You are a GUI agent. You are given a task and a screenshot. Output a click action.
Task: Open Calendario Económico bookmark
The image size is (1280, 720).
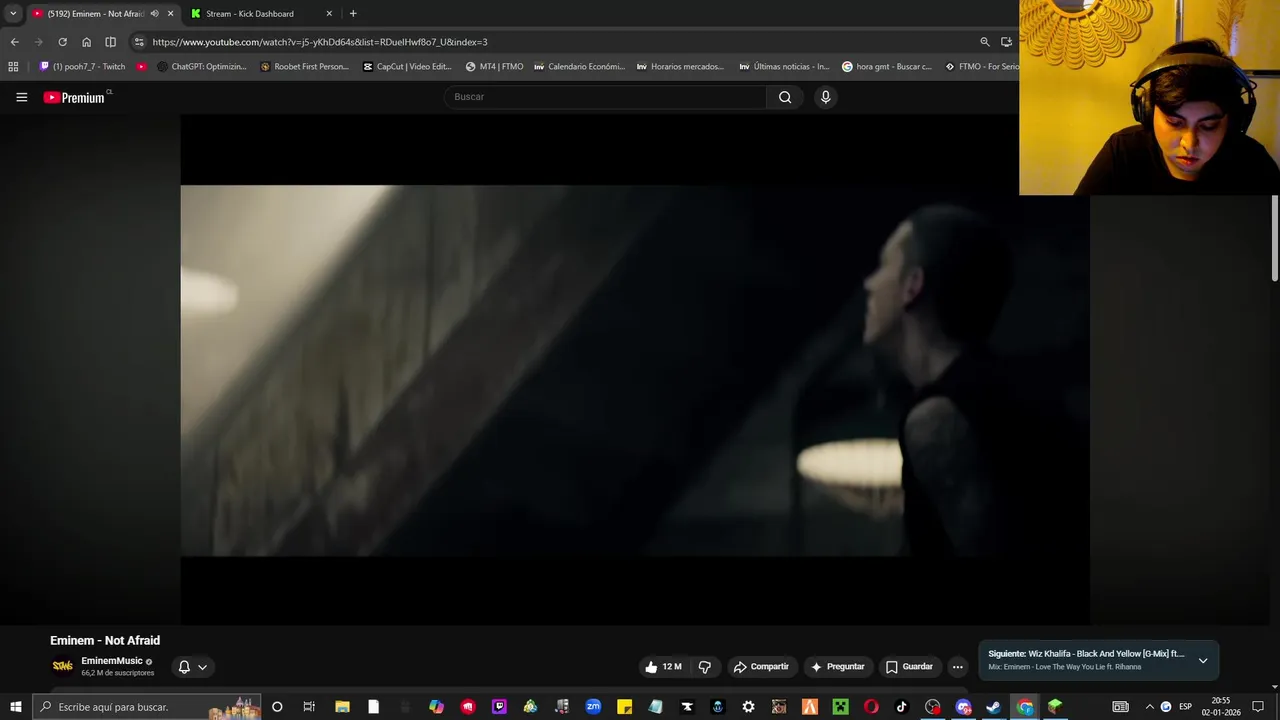point(579,67)
